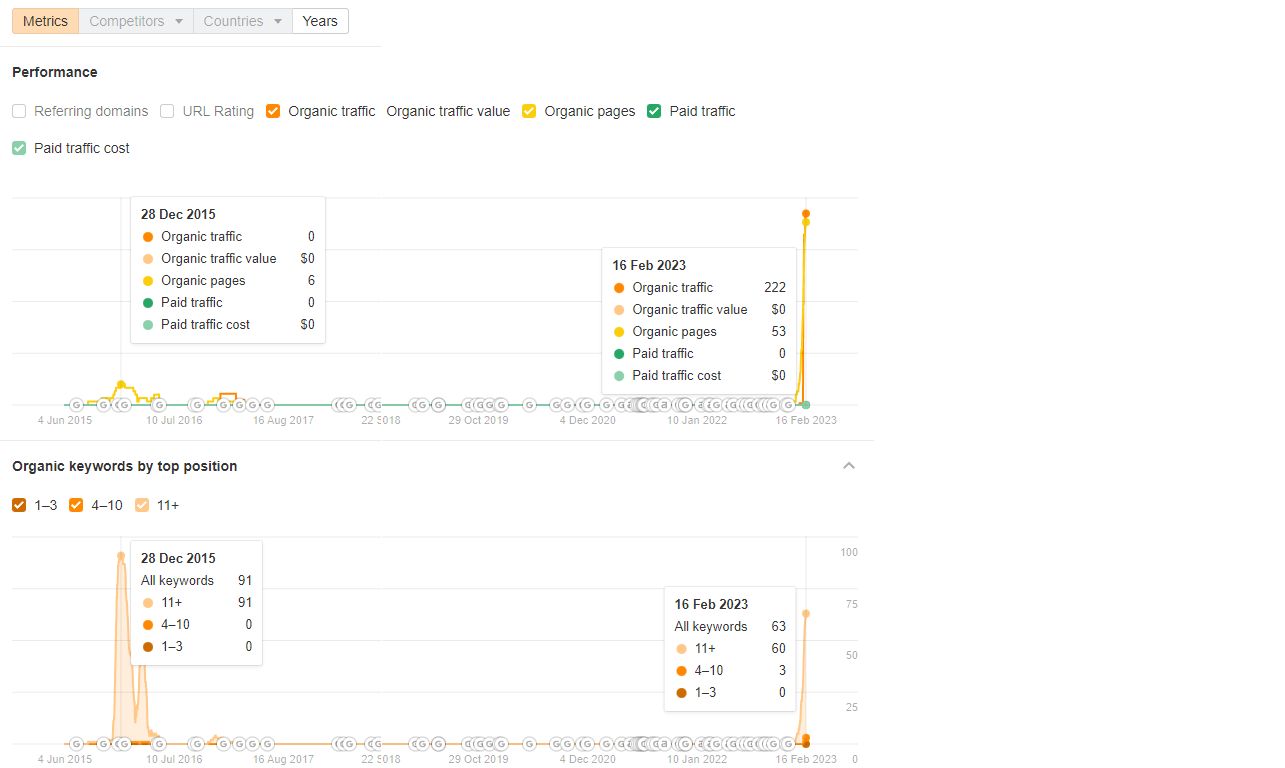Viewport: 1285px width, 768px height.
Task: Click the green Paid traffic cost endpoint dot
Action: click(x=806, y=404)
